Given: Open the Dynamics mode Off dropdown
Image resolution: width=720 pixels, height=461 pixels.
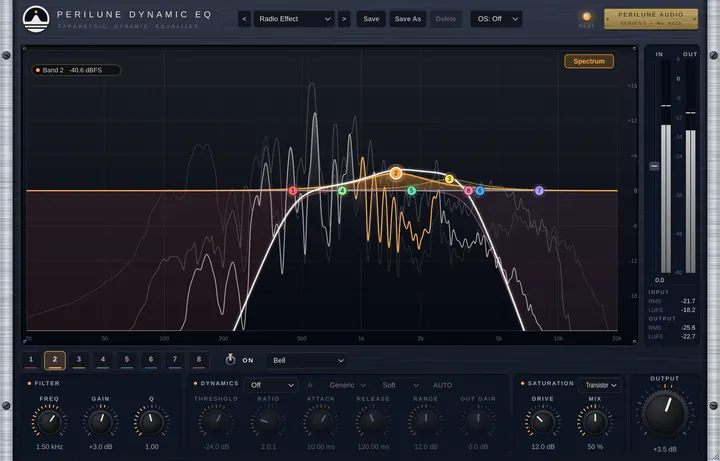Looking at the screenshot, I should click(x=271, y=385).
